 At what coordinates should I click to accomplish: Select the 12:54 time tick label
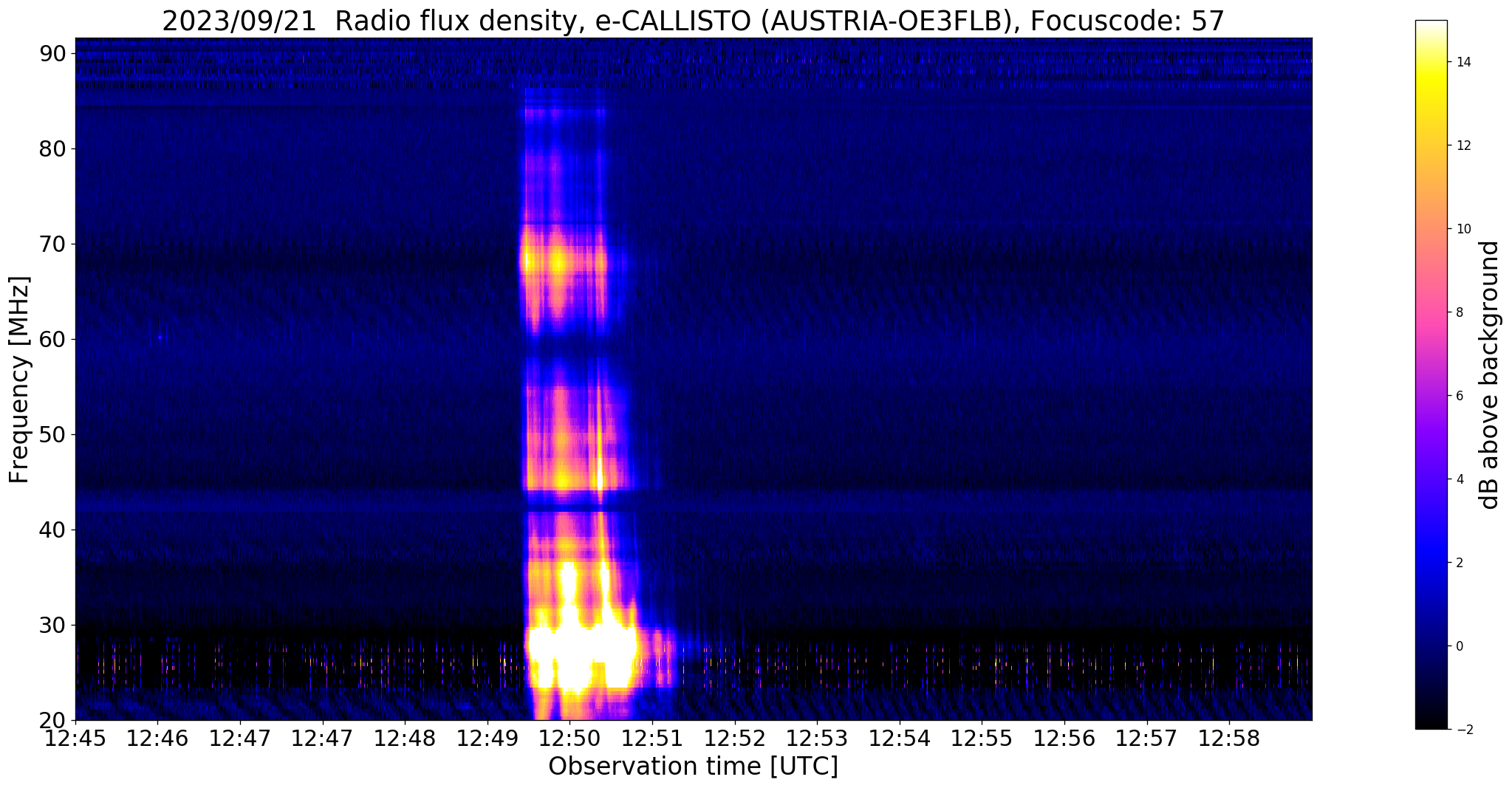900,739
